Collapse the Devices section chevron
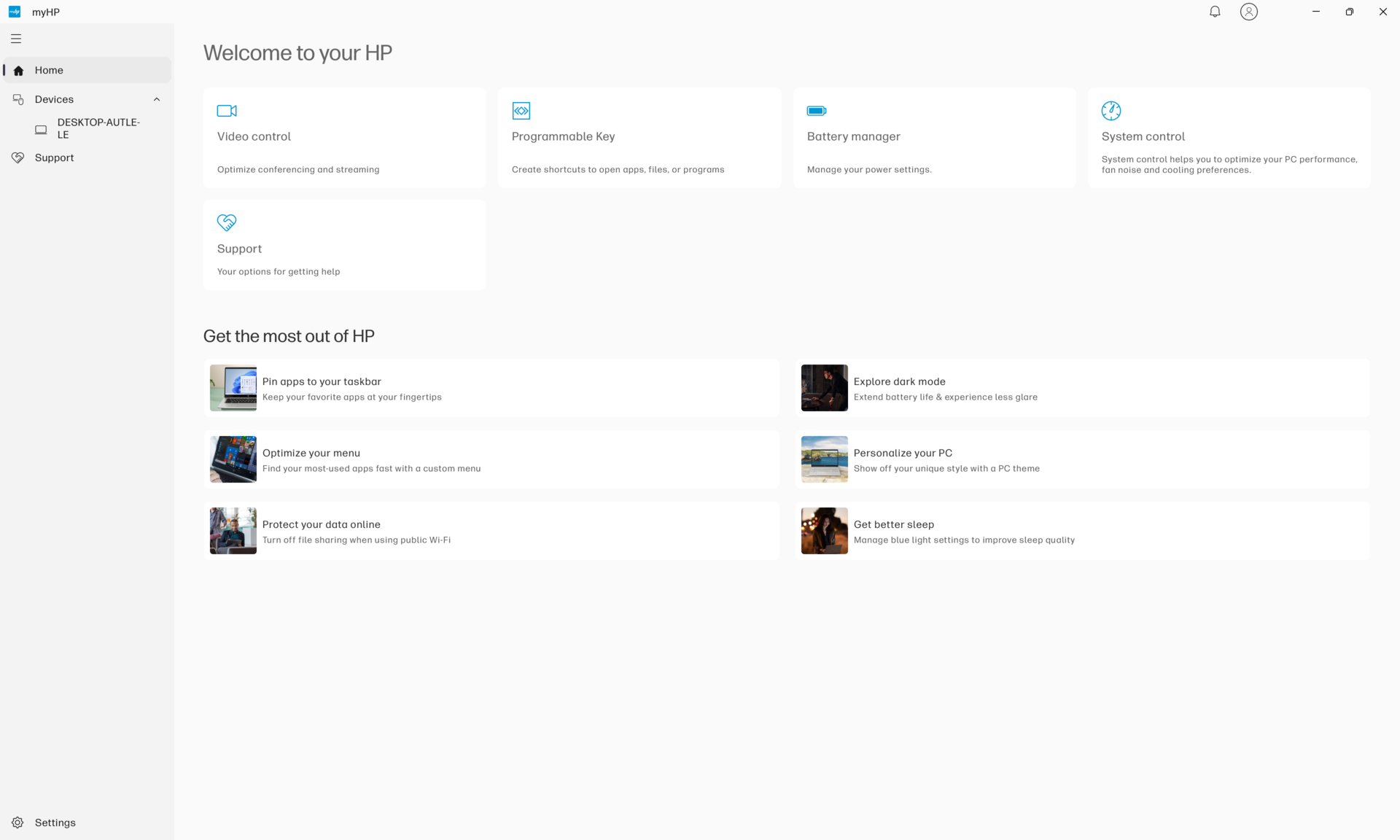Screen dimensions: 1400x840 tap(156, 99)
